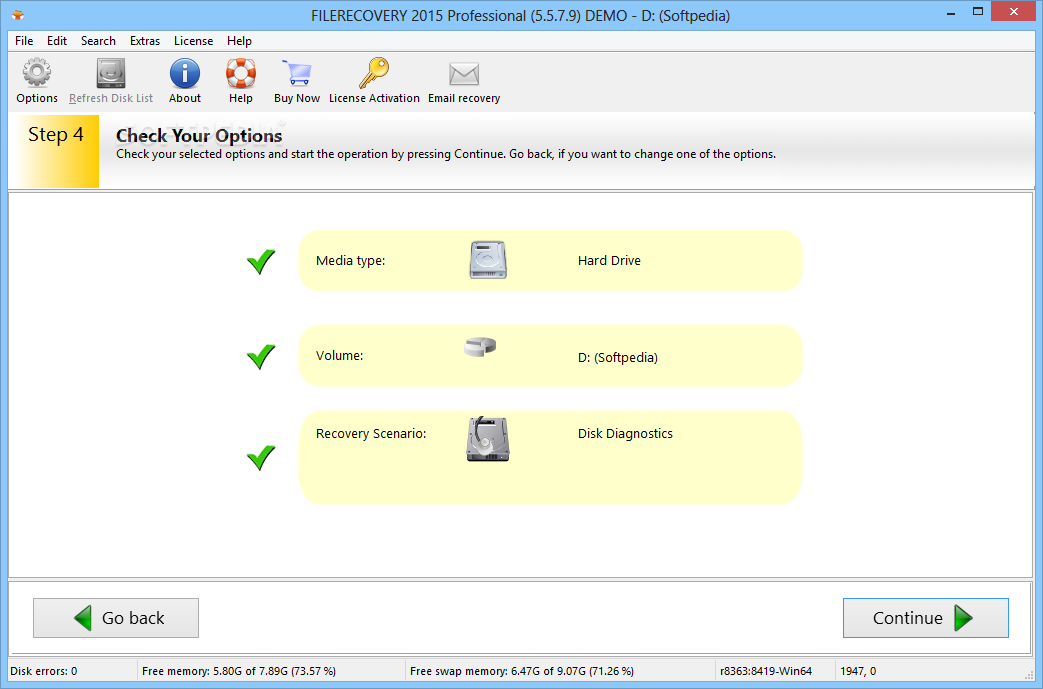
Task: Click 'Disk errors: 0' in status bar
Action: pos(44,671)
